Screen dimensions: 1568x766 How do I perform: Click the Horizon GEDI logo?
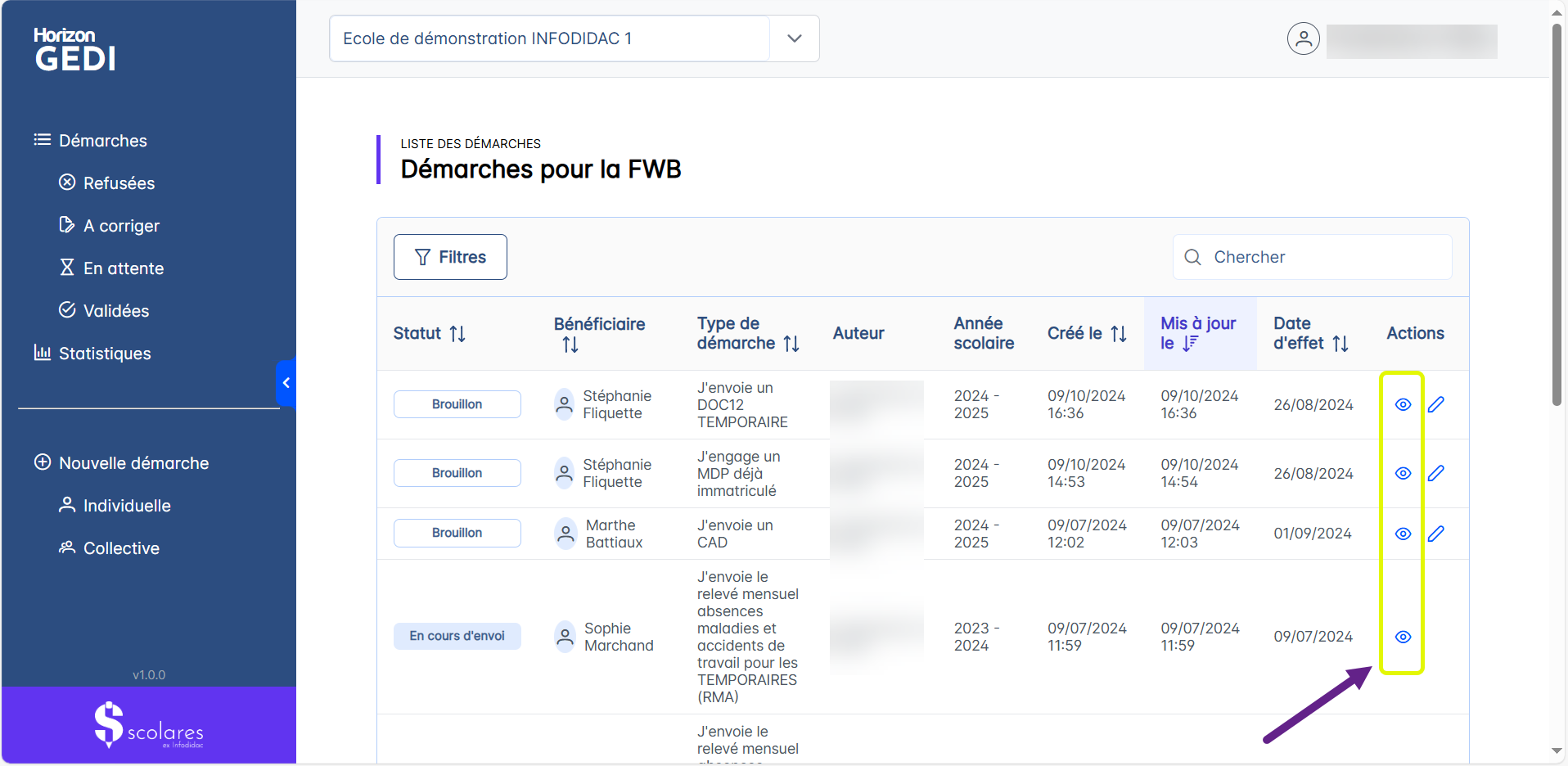pos(74,49)
